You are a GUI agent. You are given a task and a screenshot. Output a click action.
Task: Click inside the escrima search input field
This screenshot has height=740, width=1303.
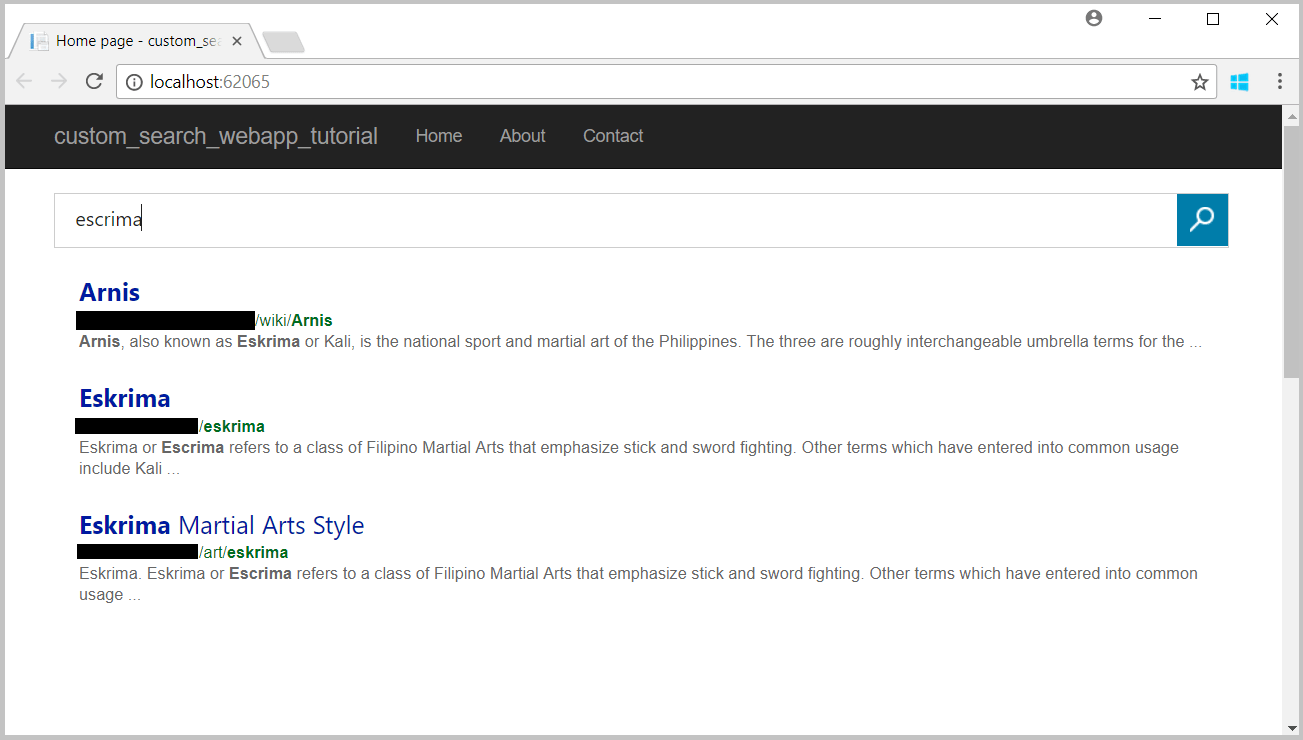click(600, 219)
